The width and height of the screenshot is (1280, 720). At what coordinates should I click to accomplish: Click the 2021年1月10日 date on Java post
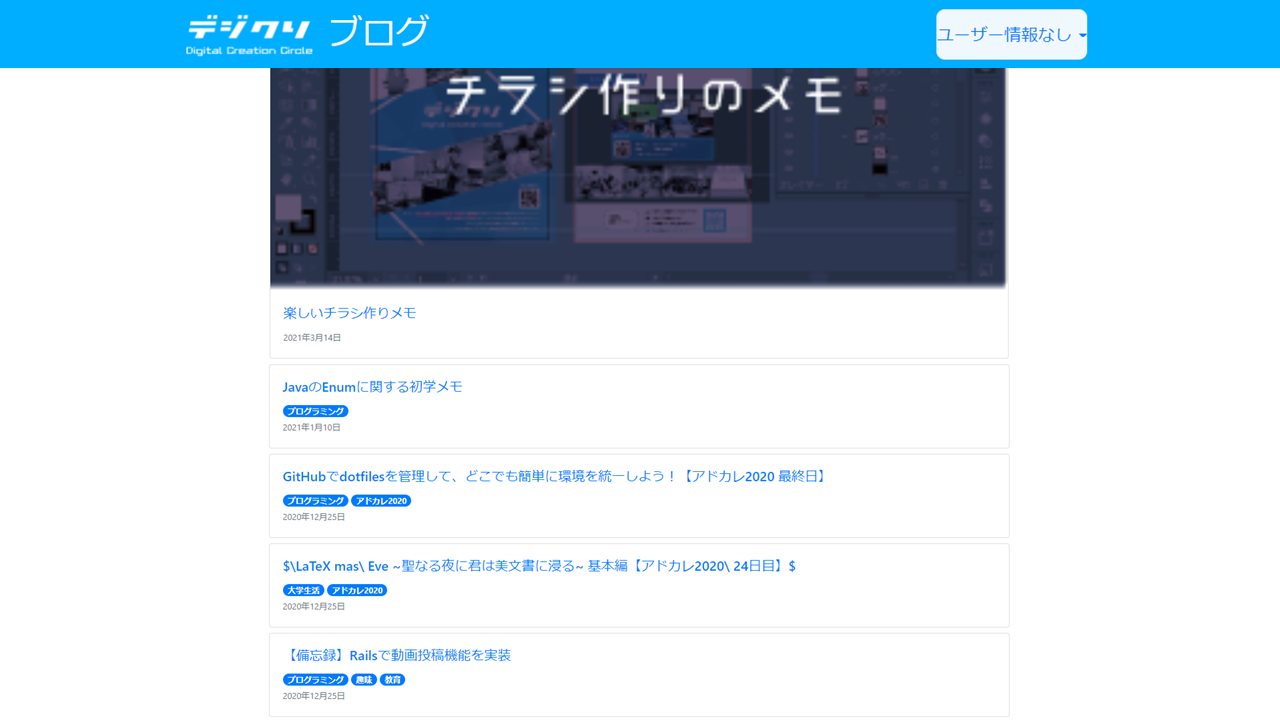coord(312,428)
